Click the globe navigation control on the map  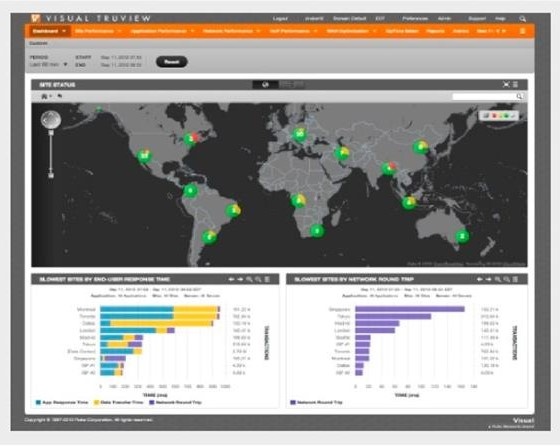coord(51,119)
